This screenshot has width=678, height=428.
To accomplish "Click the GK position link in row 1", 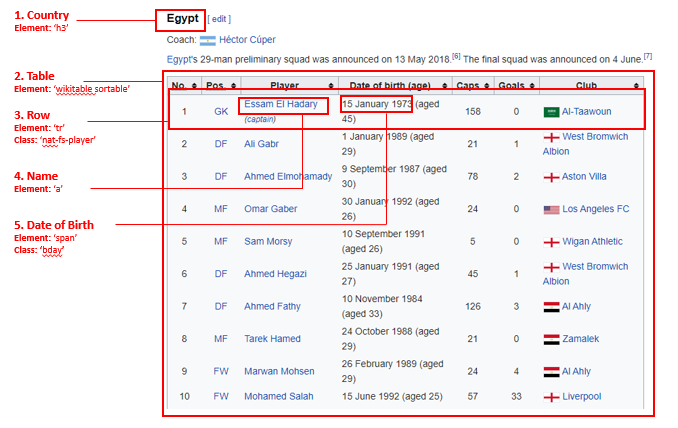I will [x=221, y=112].
